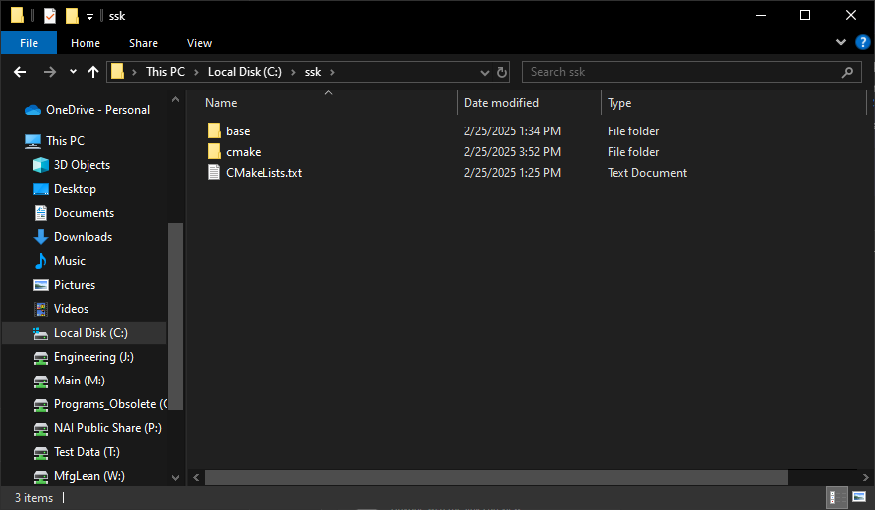The height and width of the screenshot is (510, 875).
Task: Select the base folder
Action: 238,131
